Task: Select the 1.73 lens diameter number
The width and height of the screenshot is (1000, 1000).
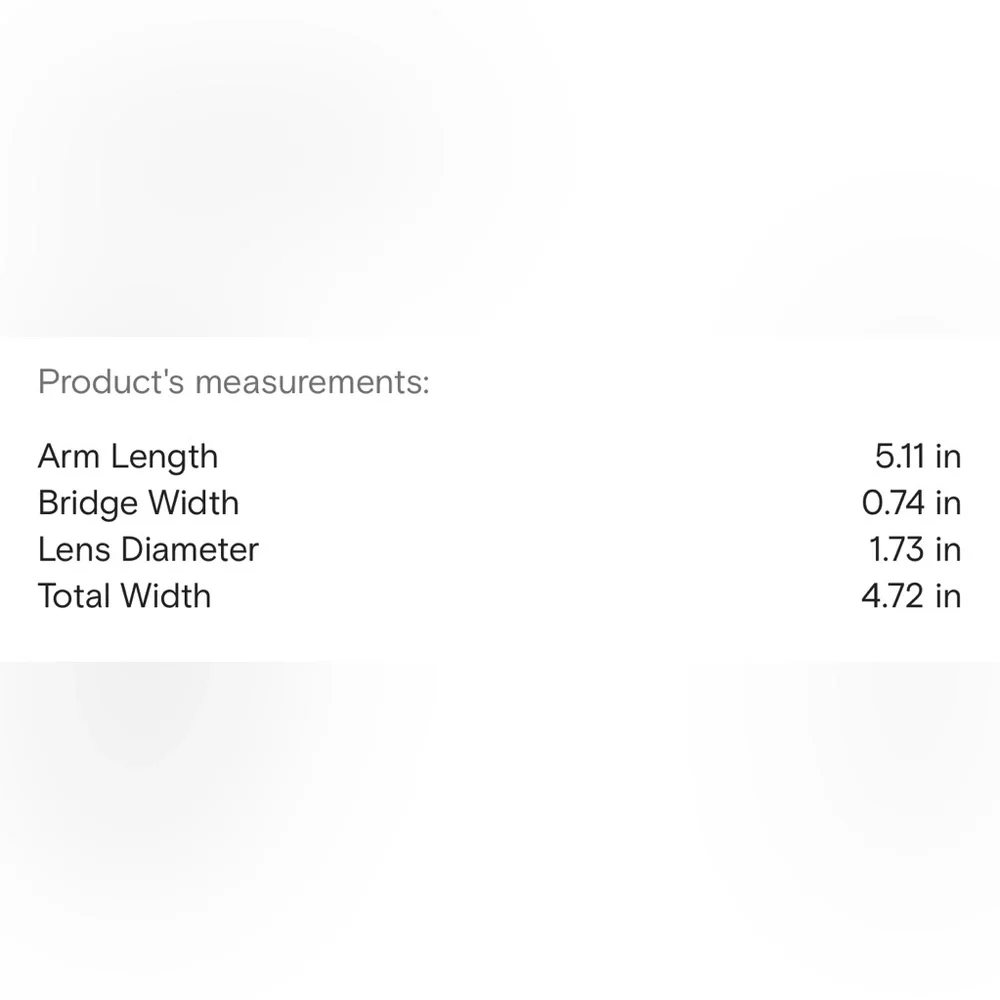Action: [897, 550]
